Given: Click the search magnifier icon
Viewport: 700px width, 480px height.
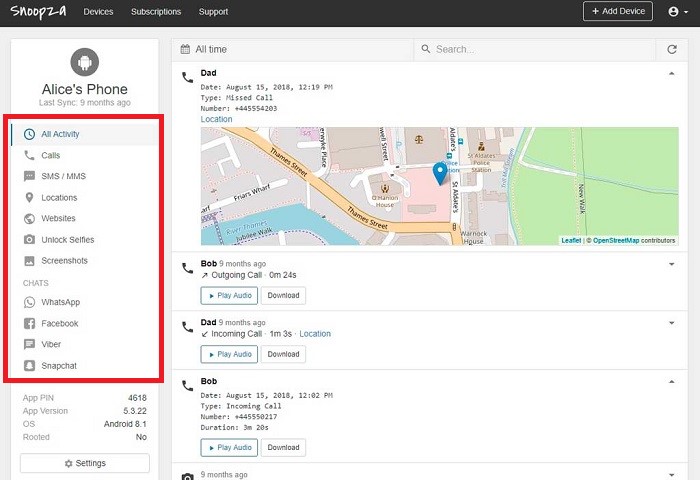Looking at the screenshot, I should (x=426, y=49).
